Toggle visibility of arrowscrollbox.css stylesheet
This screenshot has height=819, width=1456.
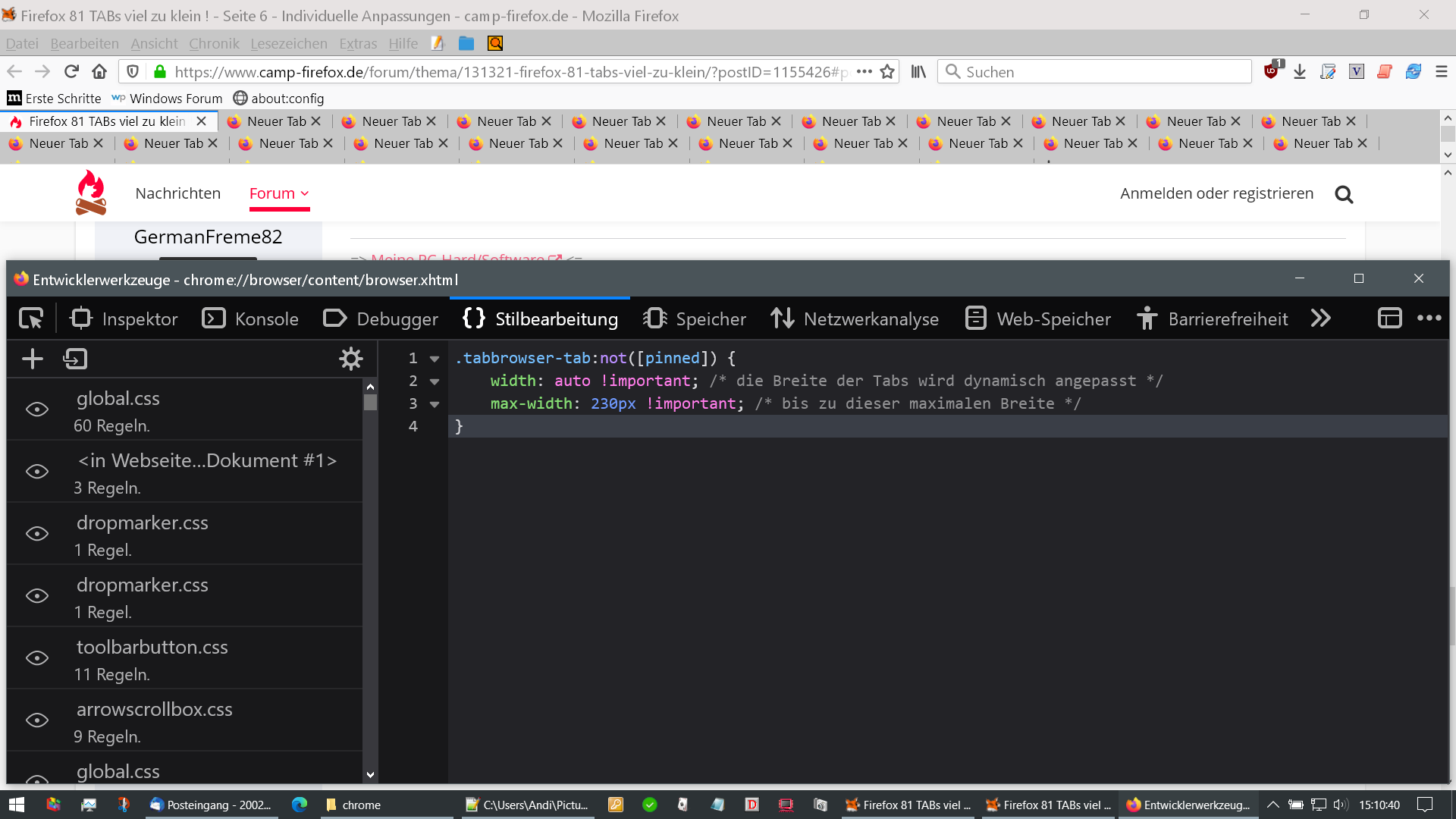37,720
